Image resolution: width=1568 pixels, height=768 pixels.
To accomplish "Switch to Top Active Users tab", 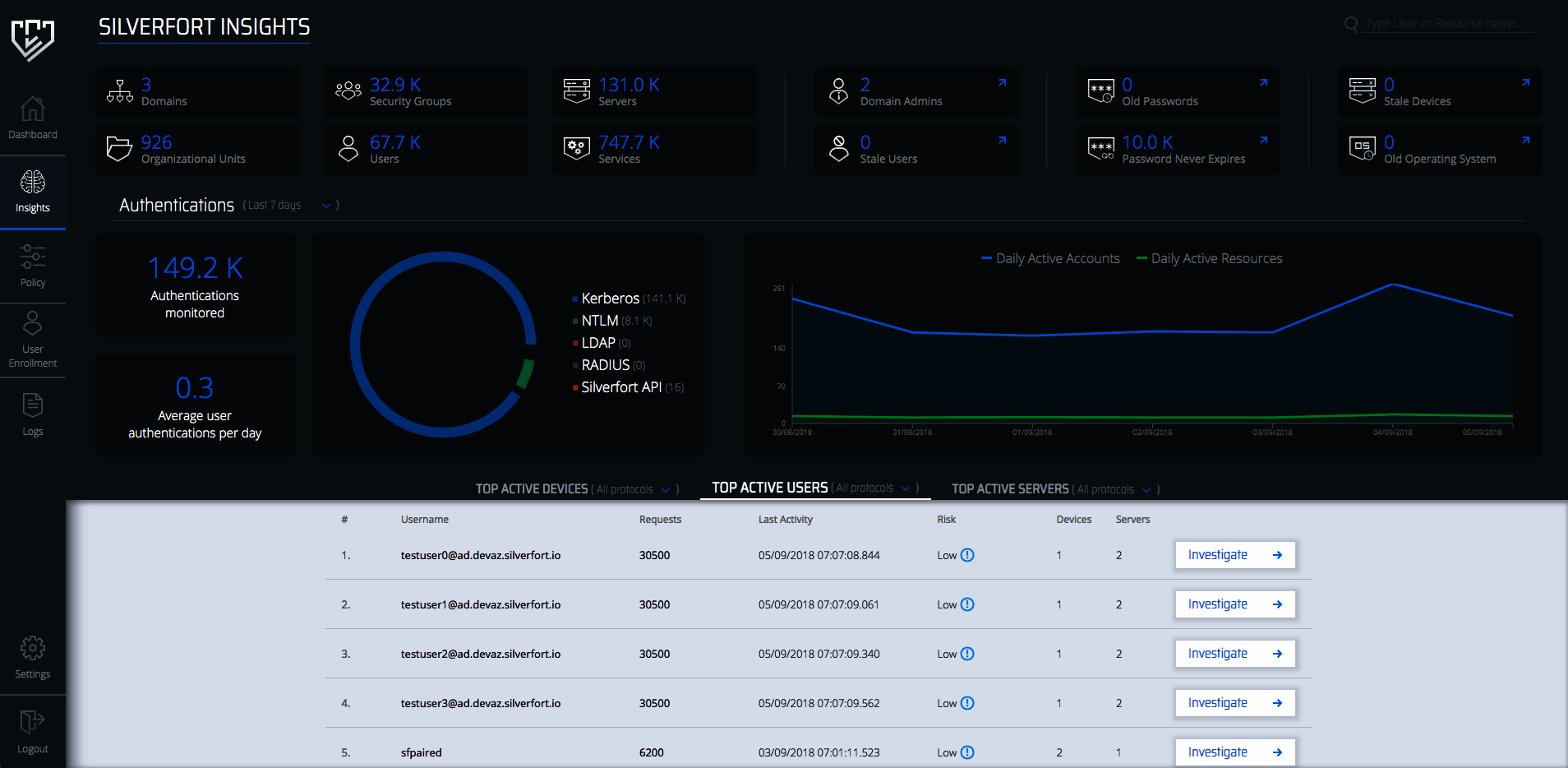I will [769, 488].
